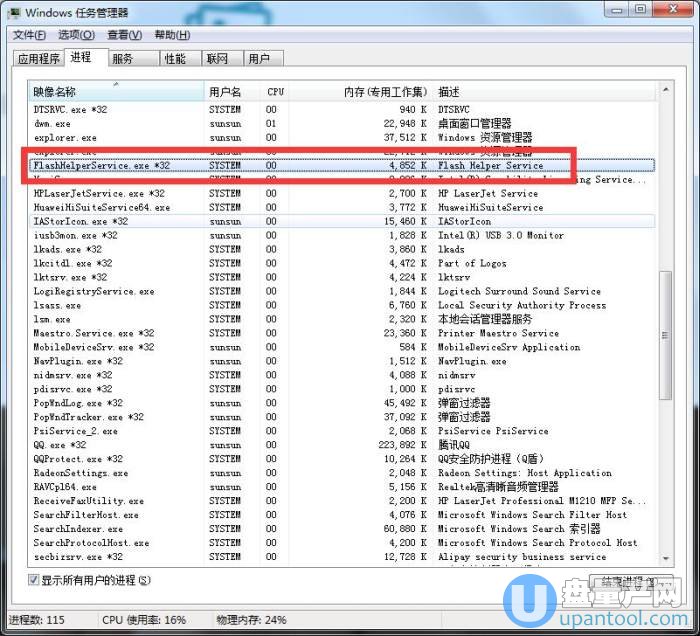Switch to the 用户 tab

click(258, 59)
